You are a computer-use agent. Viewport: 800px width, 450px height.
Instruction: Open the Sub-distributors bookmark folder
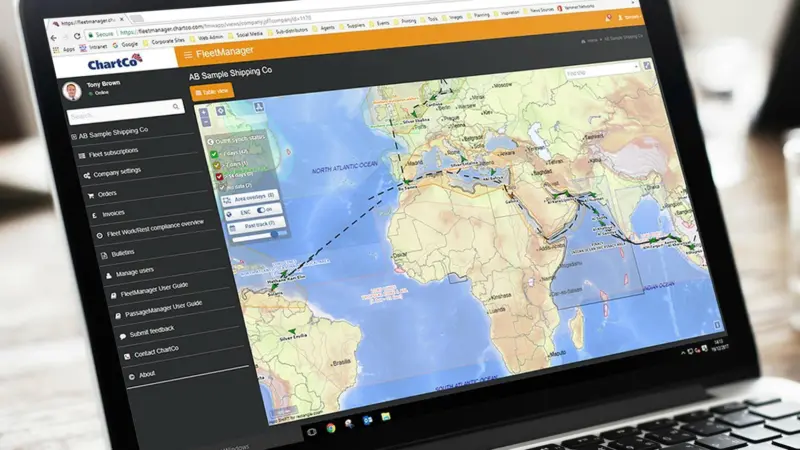coord(287,32)
